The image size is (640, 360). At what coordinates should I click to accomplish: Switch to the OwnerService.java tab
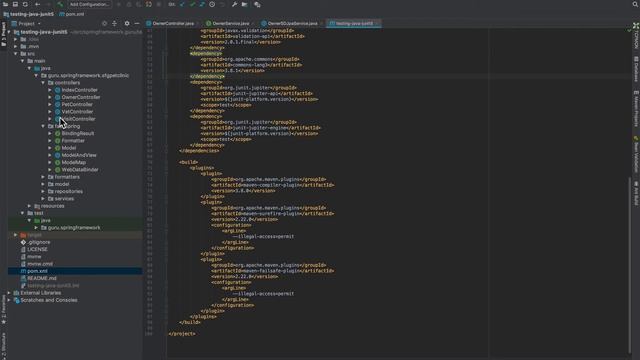[x=231, y=23]
